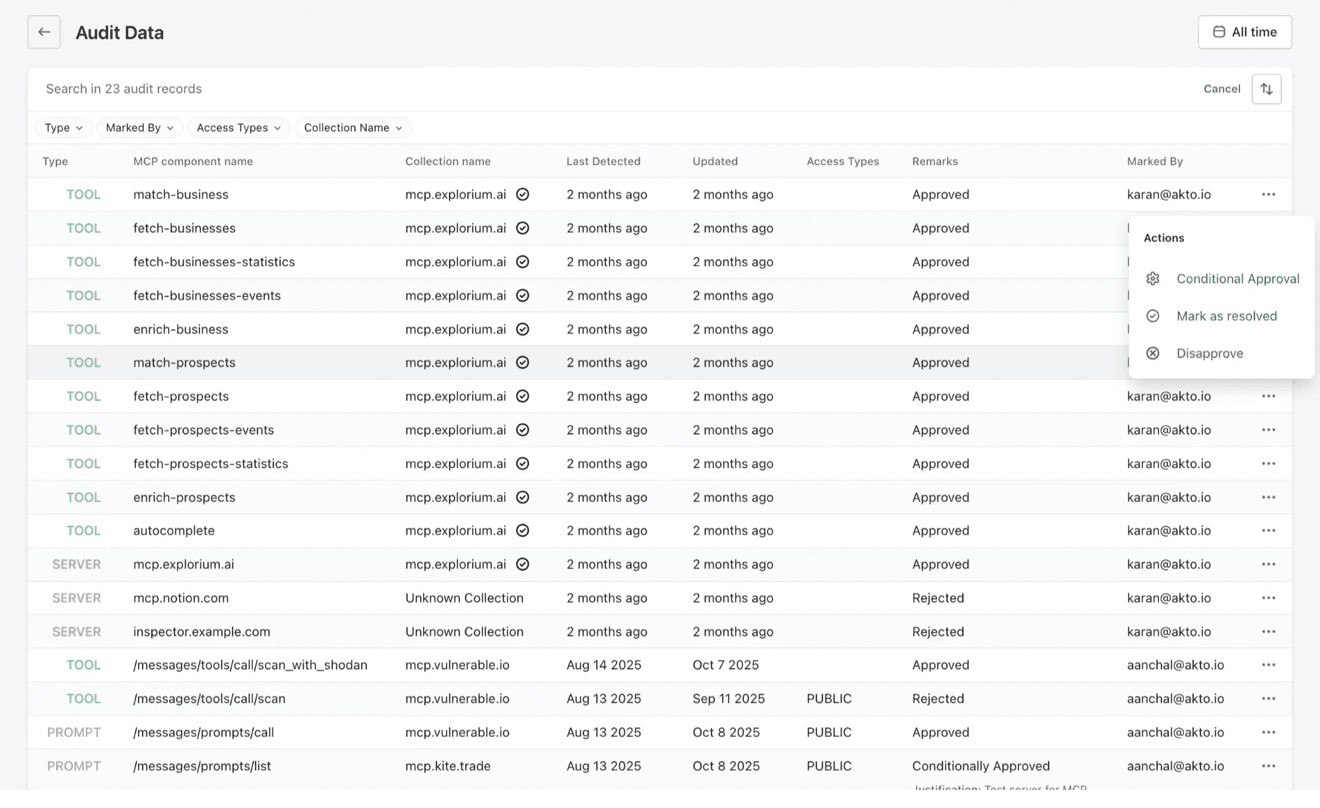Open the Access Types filter dropdown
The width and height of the screenshot is (1320, 808).
(239, 128)
